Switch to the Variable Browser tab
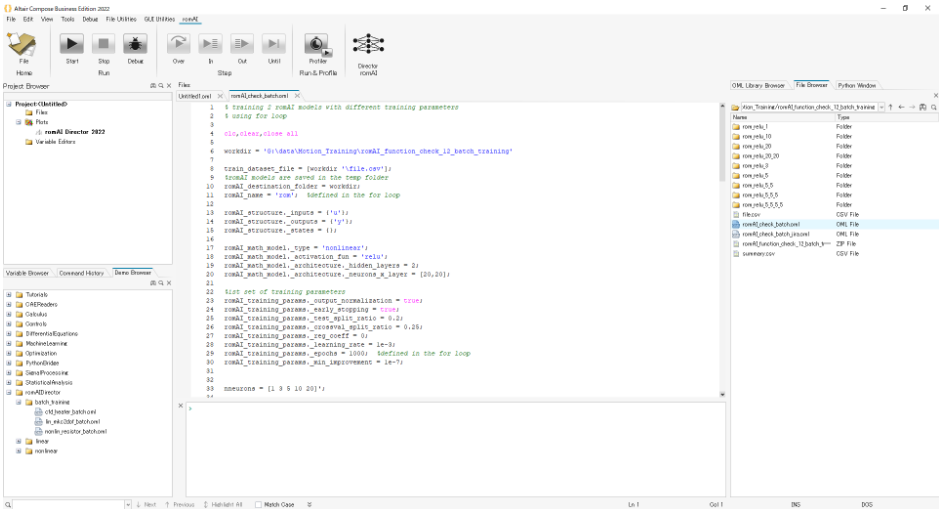This screenshot has width=939, height=509. point(27,273)
